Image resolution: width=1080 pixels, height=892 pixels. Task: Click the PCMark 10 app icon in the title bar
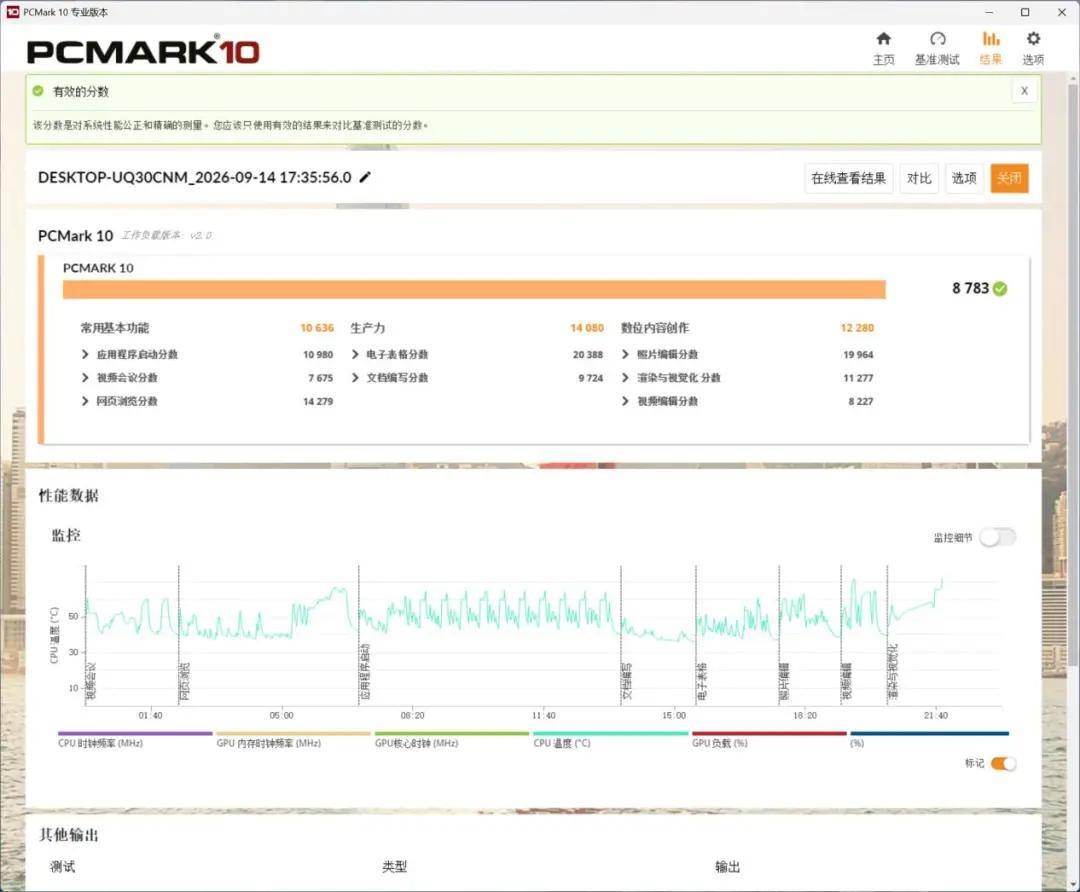pyautogui.click(x=12, y=12)
